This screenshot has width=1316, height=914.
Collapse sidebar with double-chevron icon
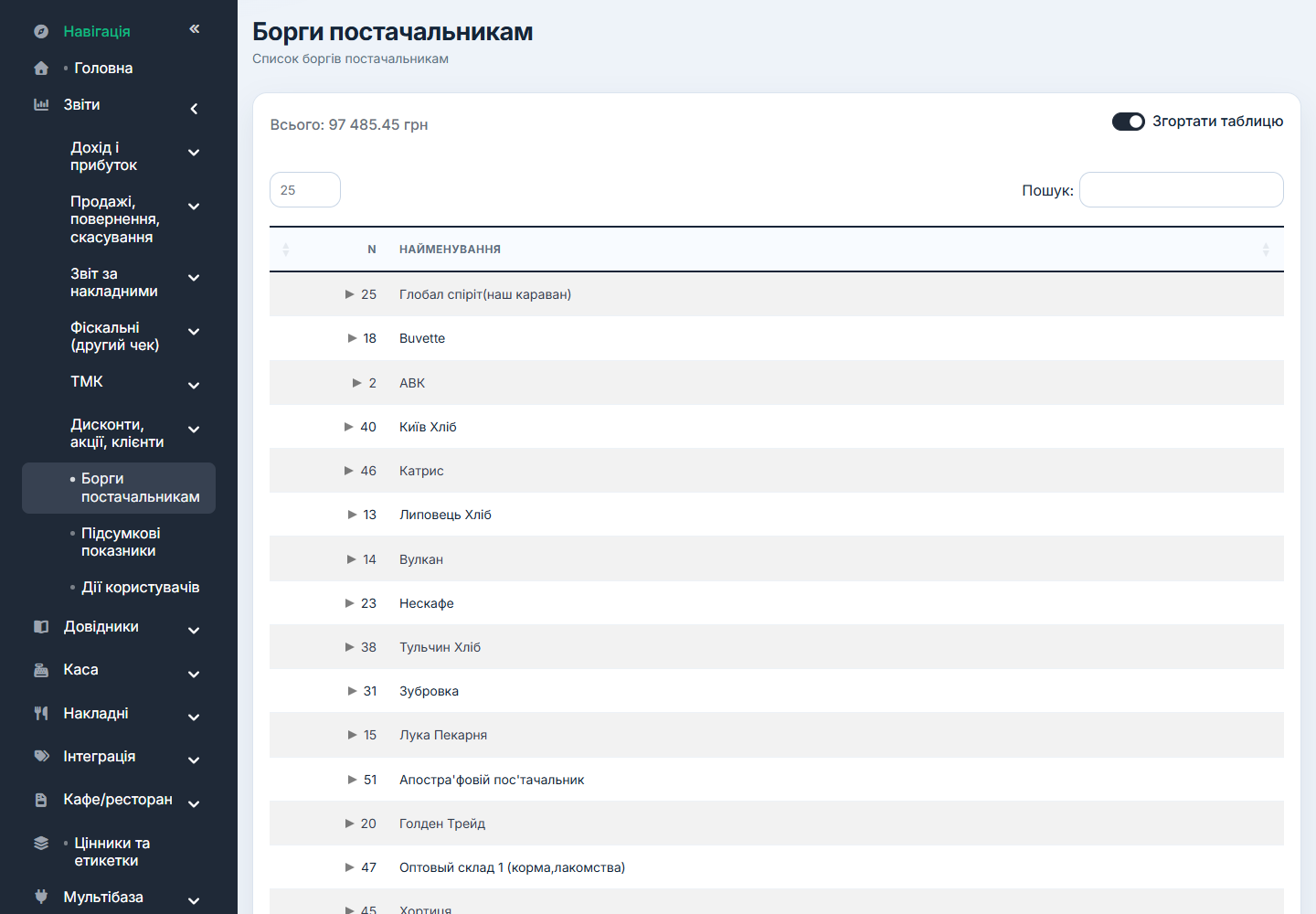[x=195, y=29]
